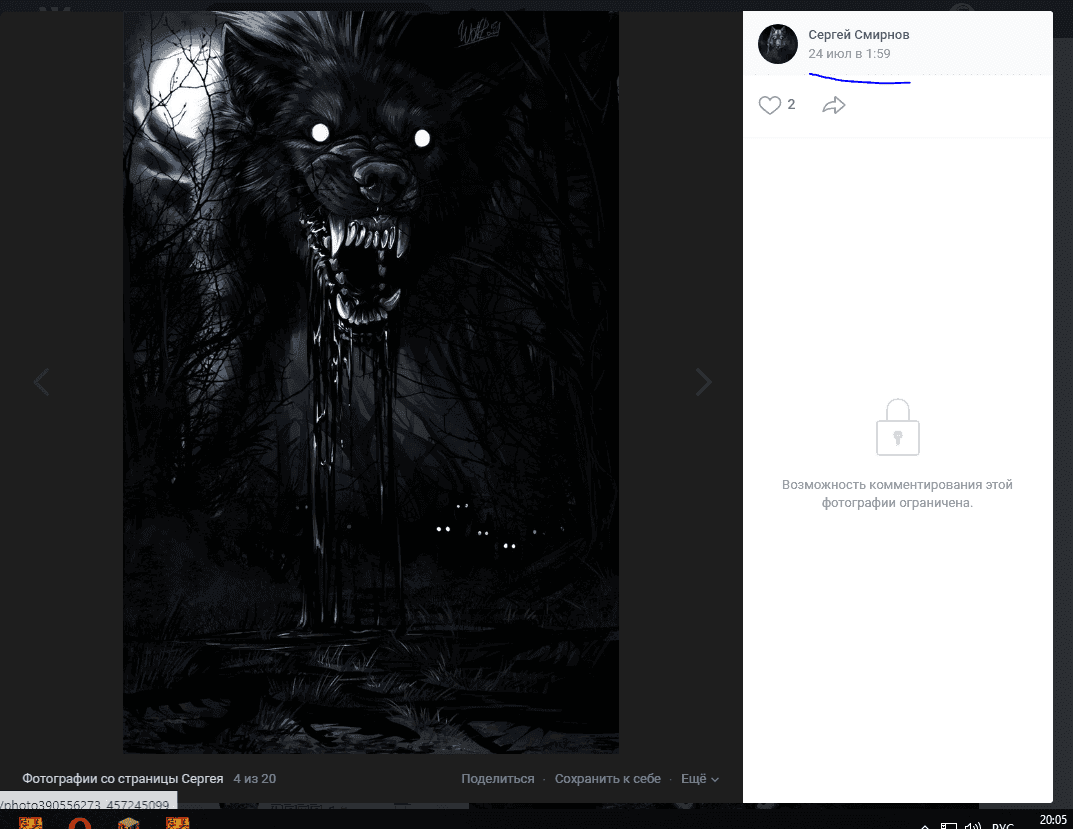The image size is (1073, 829).
Task: Click "Сохранить к себе" link
Action: (x=607, y=779)
